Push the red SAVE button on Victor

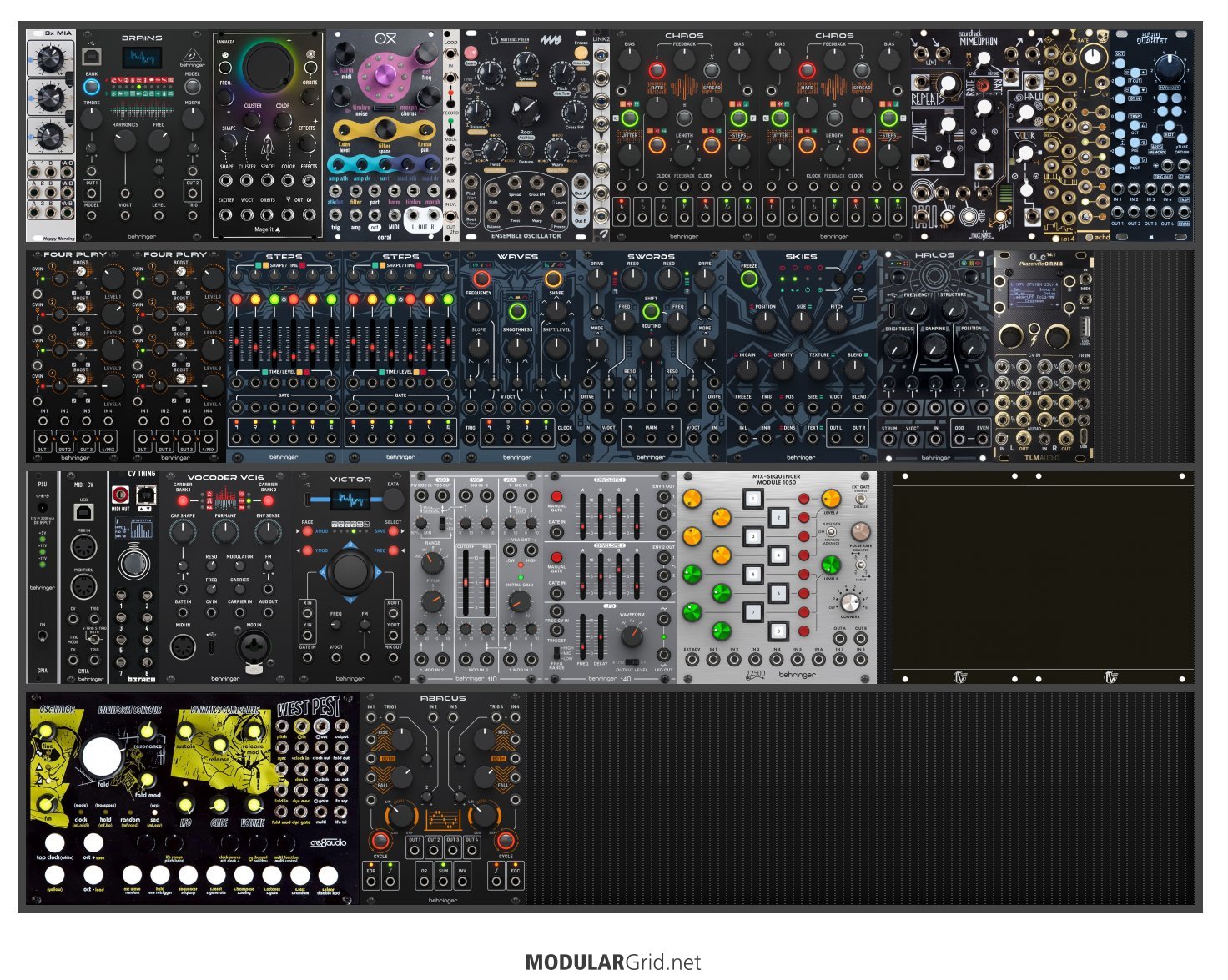[392, 530]
